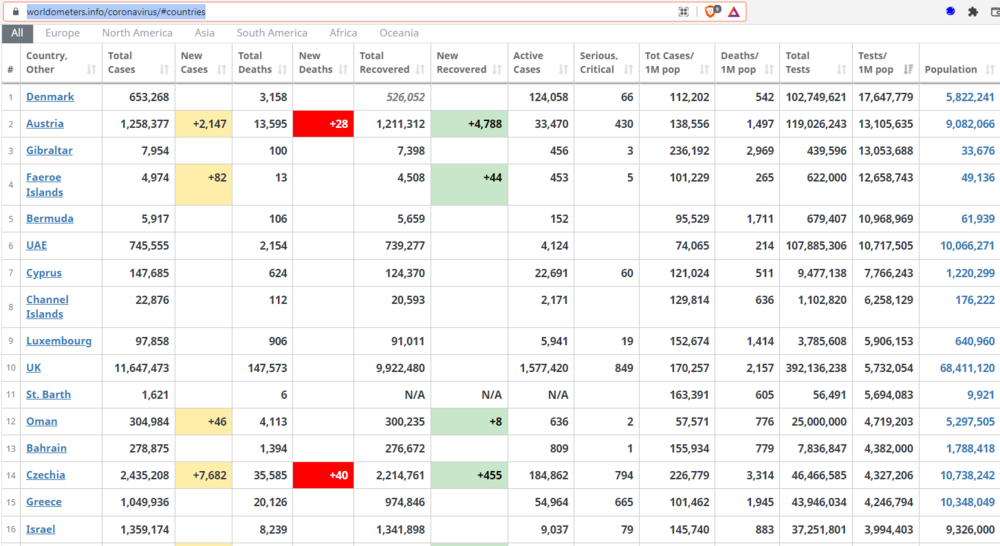Click the QR code icon in address bar
Image resolution: width=1000 pixels, height=546 pixels.
coord(684,12)
